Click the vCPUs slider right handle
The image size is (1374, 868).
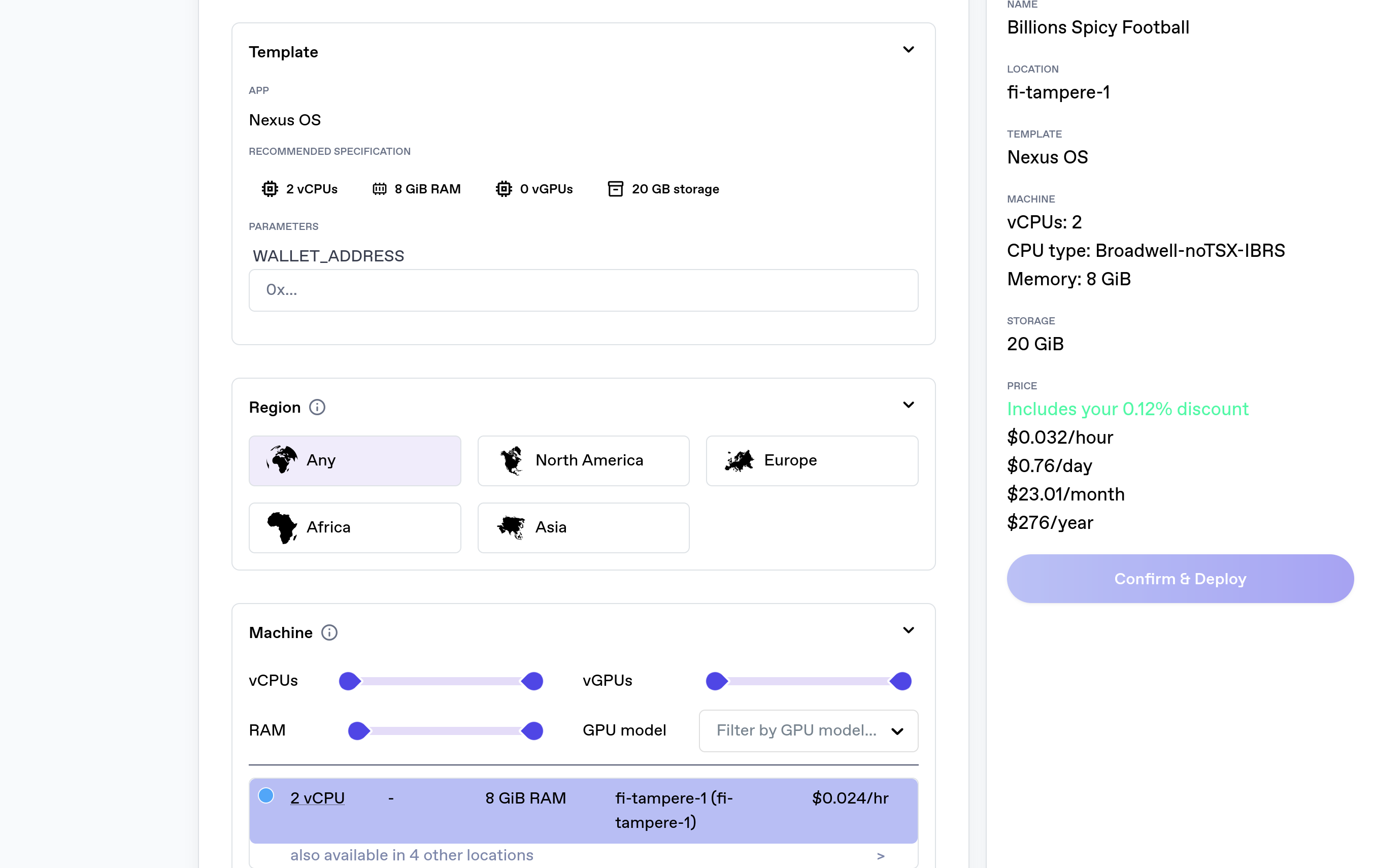click(533, 681)
